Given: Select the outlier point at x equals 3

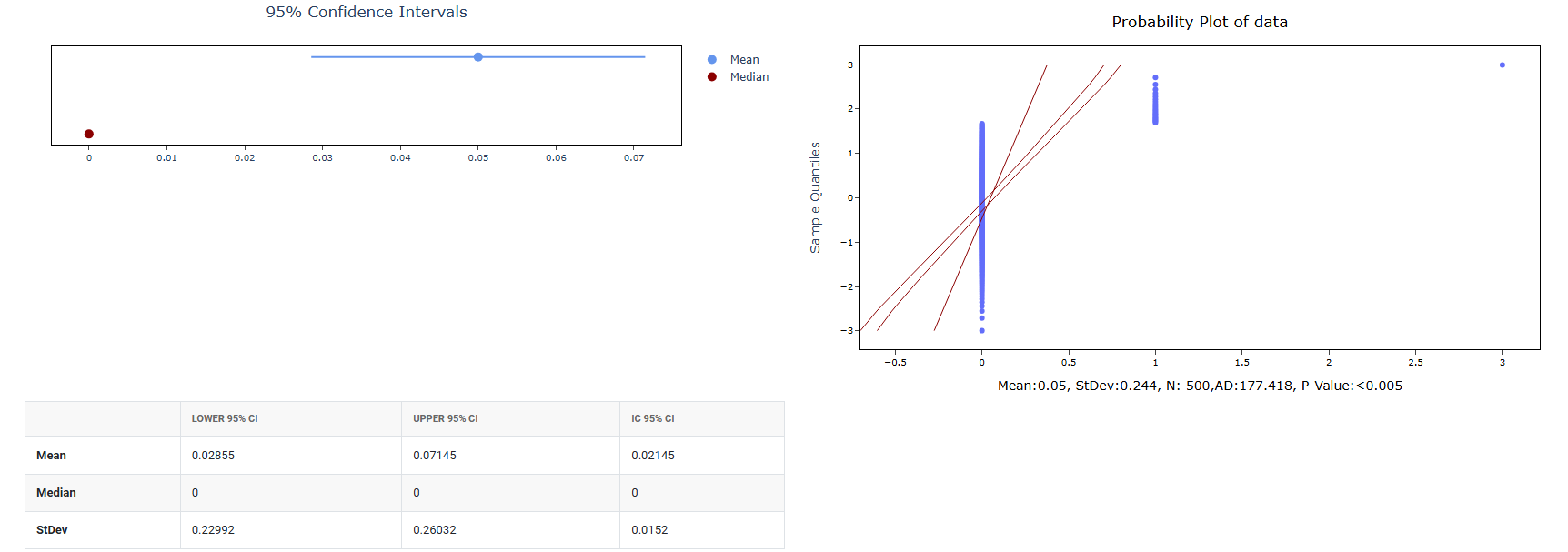Looking at the screenshot, I should coord(1502,65).
